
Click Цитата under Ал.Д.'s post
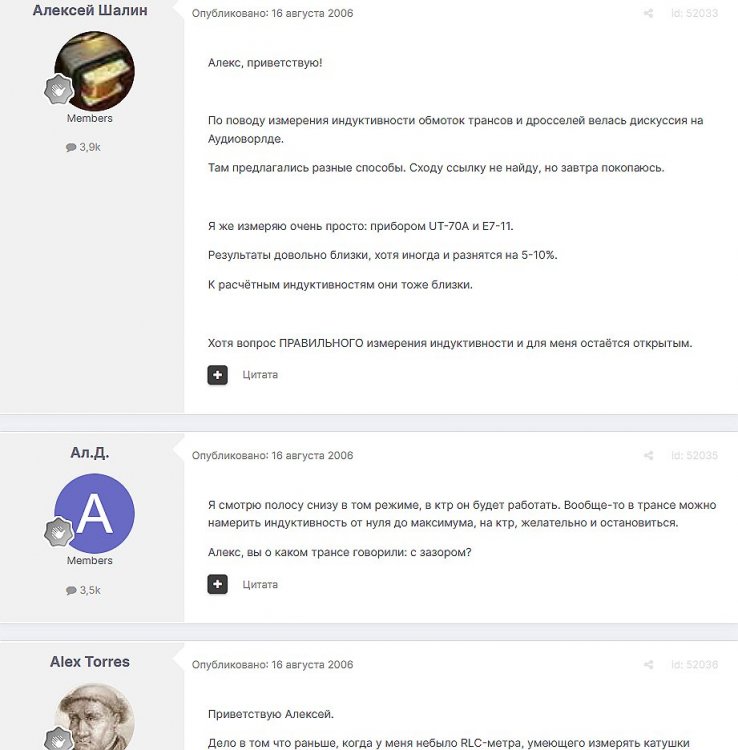coord(260,585)
